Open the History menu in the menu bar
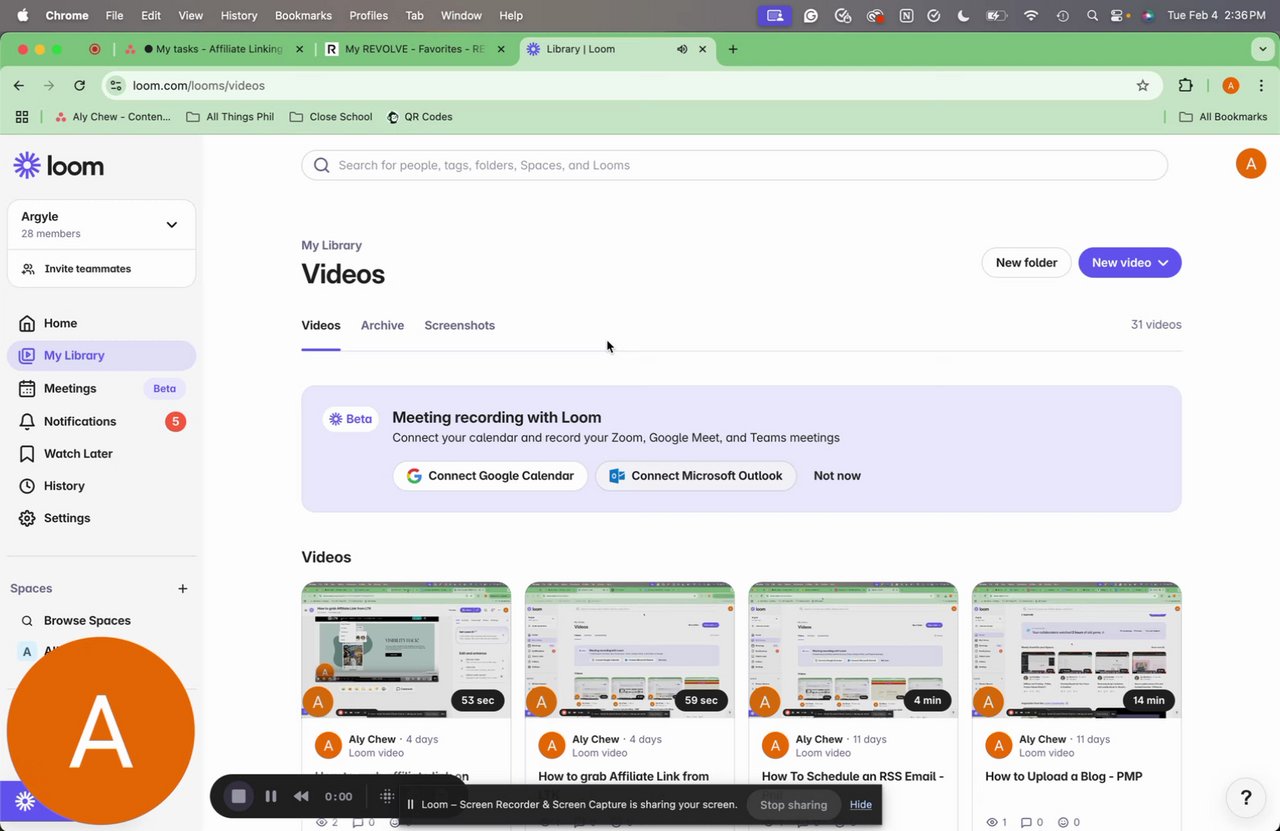The width and height of the screenshot is (1280, 831). [238, 15]
